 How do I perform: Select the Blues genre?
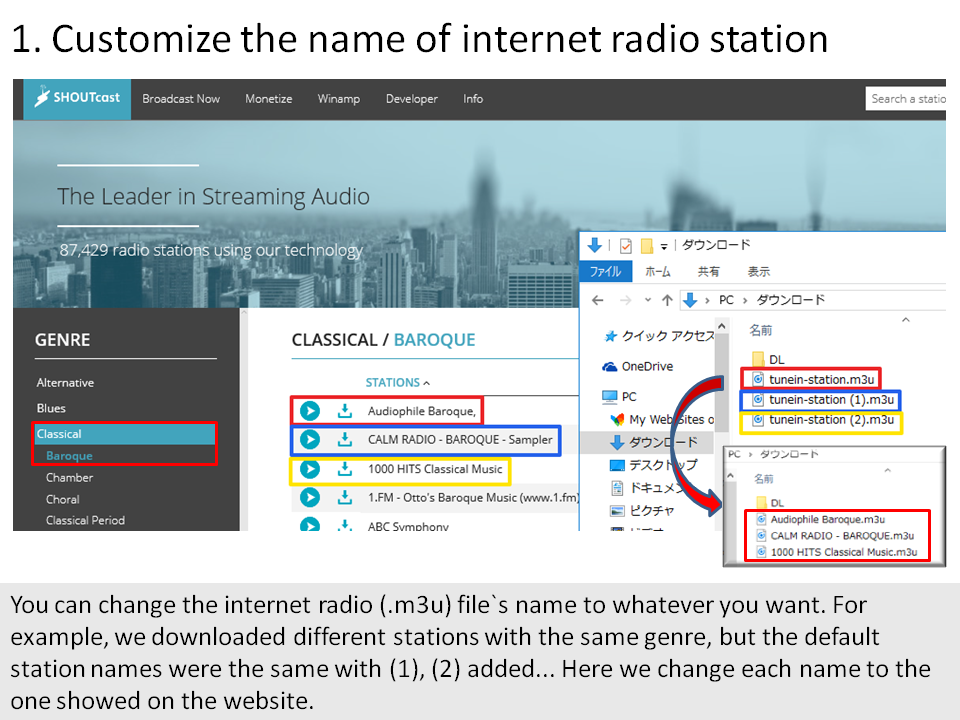[x=51, y=408]
